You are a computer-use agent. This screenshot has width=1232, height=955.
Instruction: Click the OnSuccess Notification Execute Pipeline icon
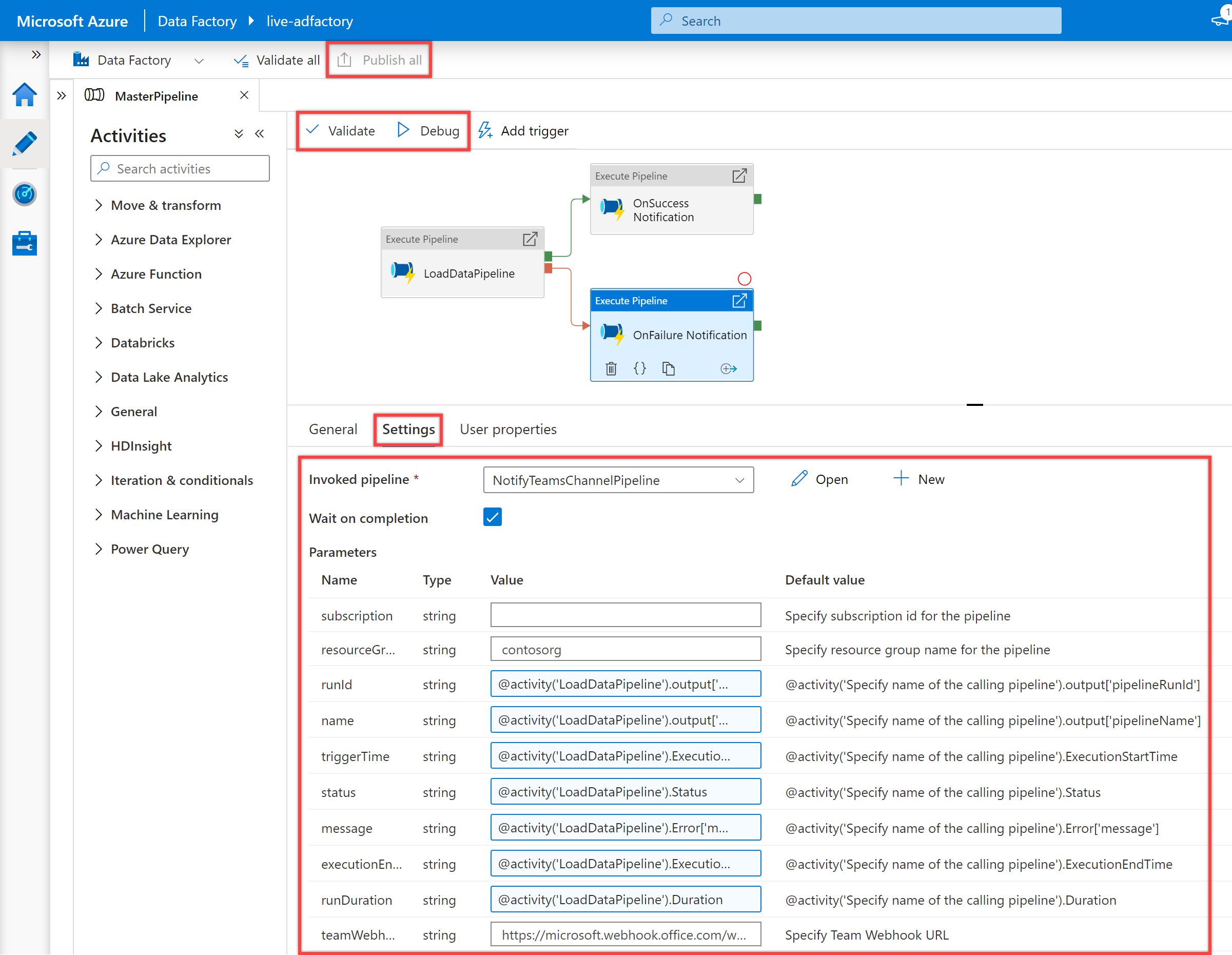(x=615, y=211)
